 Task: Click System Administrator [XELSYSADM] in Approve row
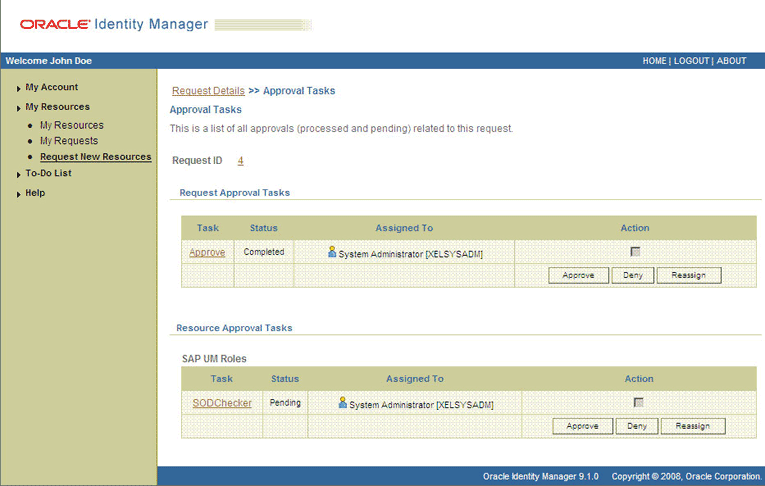411,254
